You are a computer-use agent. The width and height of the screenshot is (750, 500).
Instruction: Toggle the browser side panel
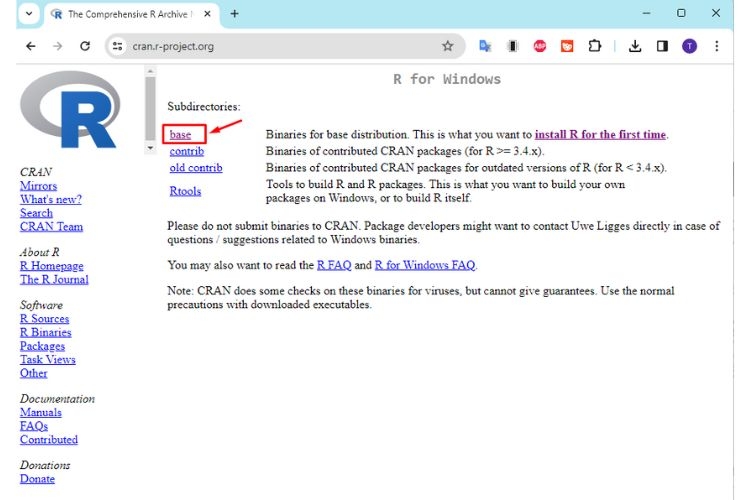(662, 46)
